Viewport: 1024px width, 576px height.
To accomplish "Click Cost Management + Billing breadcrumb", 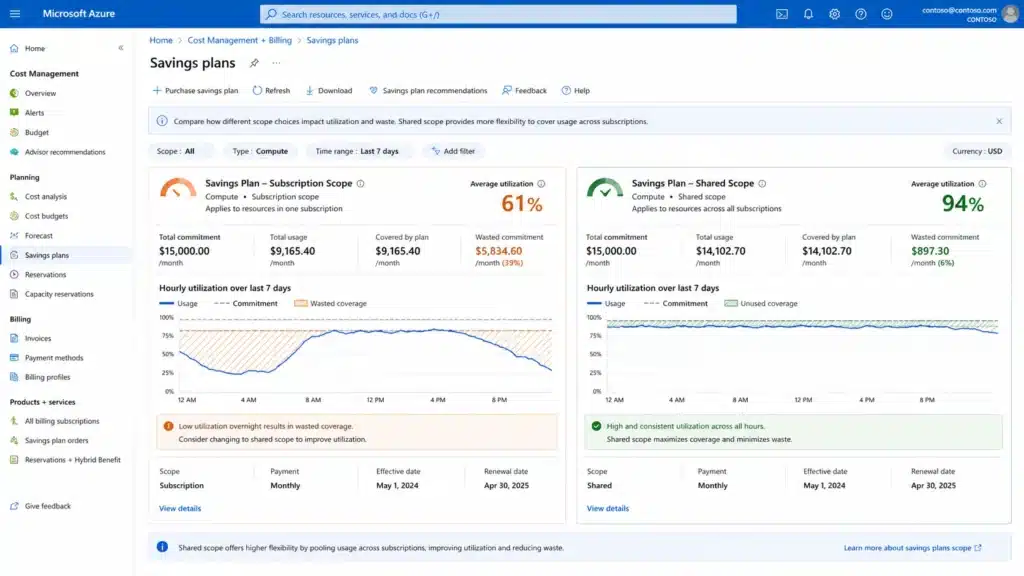I will coord(240,40).
